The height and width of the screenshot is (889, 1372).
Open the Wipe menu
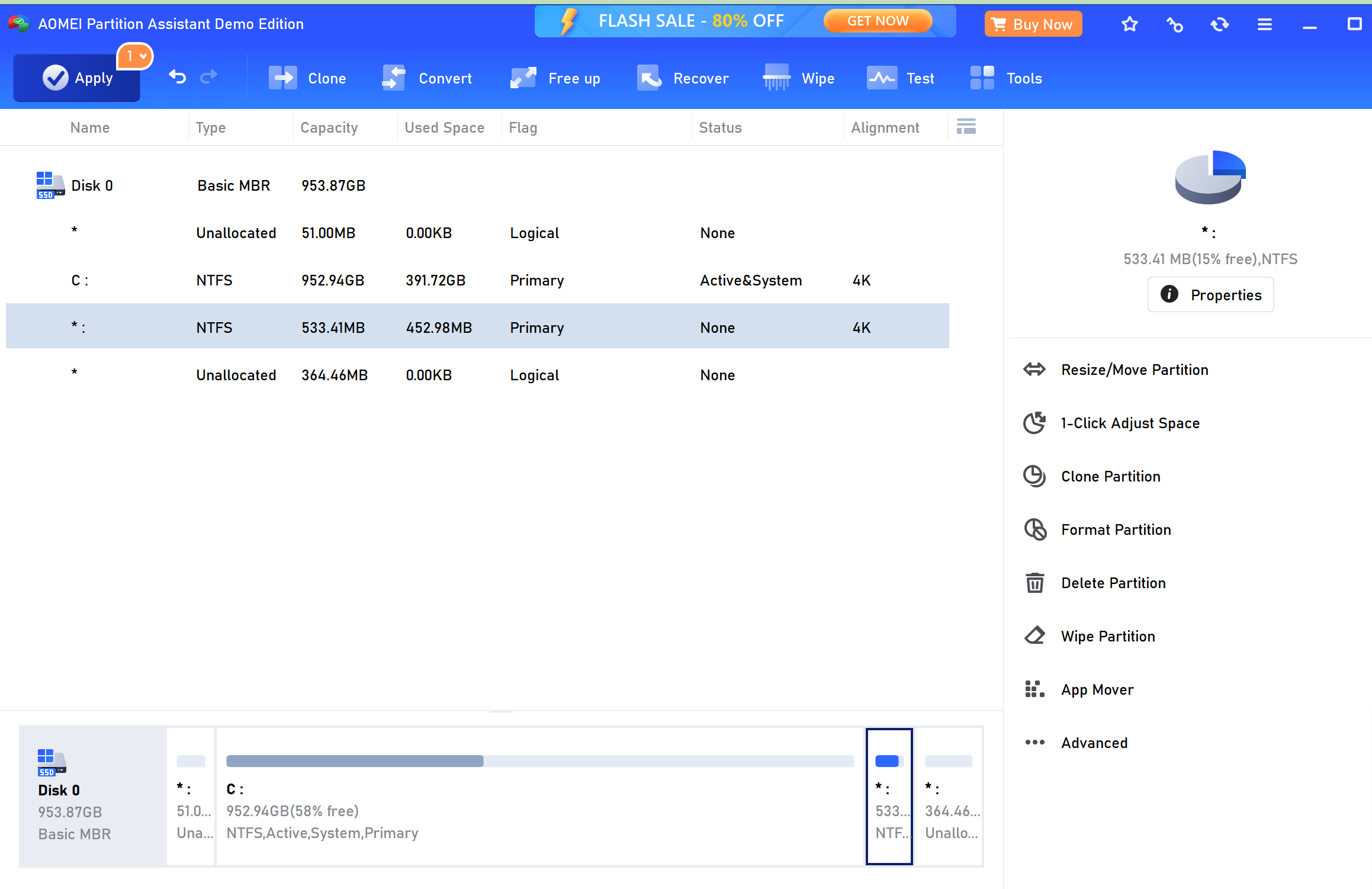click(799, 78)
